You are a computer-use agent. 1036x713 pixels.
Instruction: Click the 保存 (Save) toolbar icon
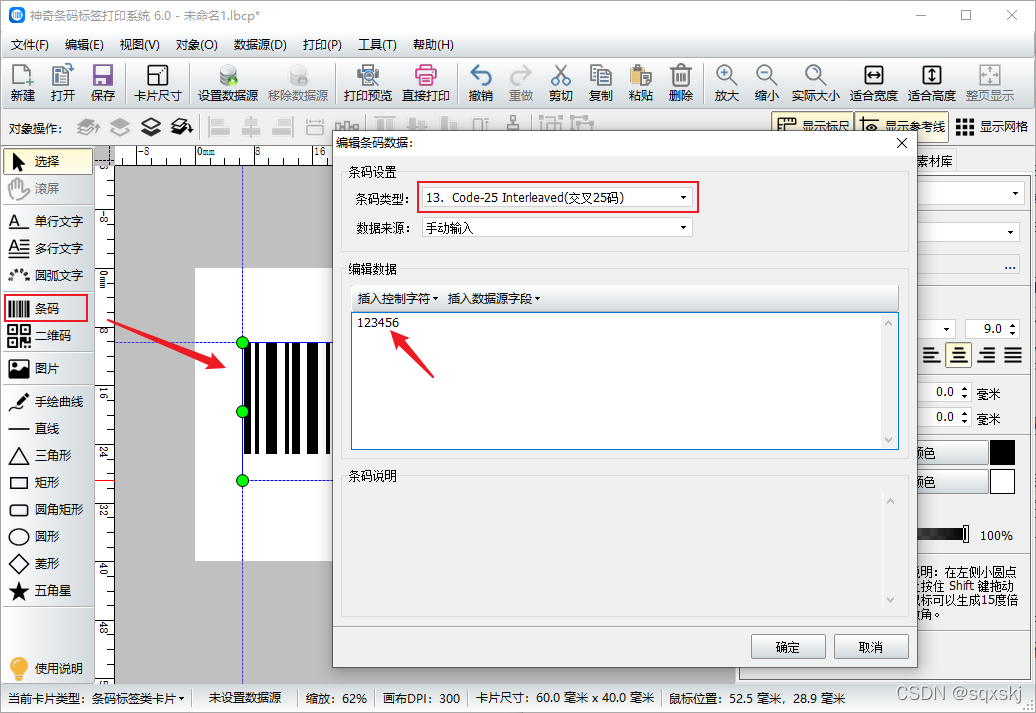tap(102, 83)
